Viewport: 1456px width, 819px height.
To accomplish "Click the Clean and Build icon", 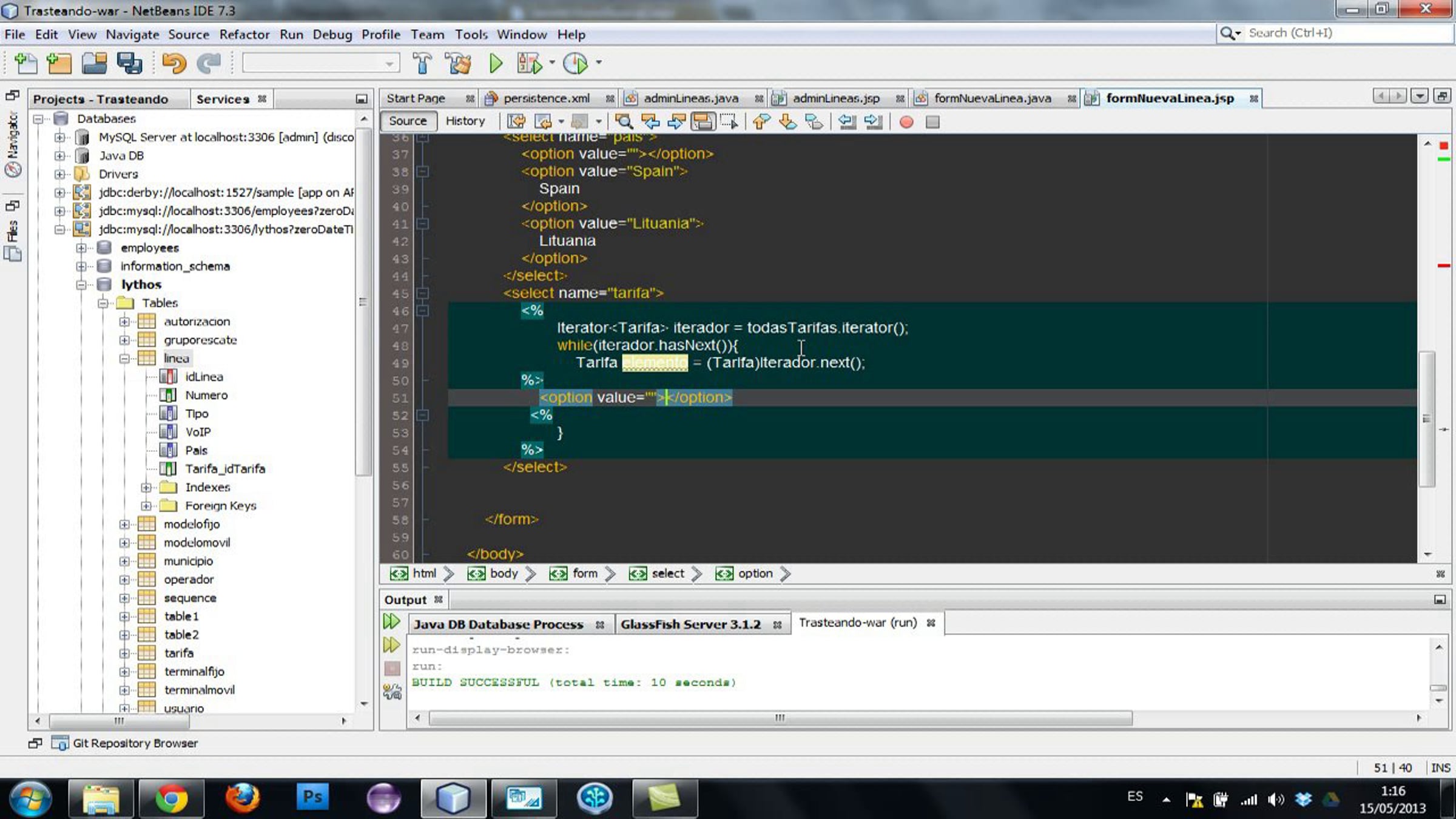I will (458, 63).
